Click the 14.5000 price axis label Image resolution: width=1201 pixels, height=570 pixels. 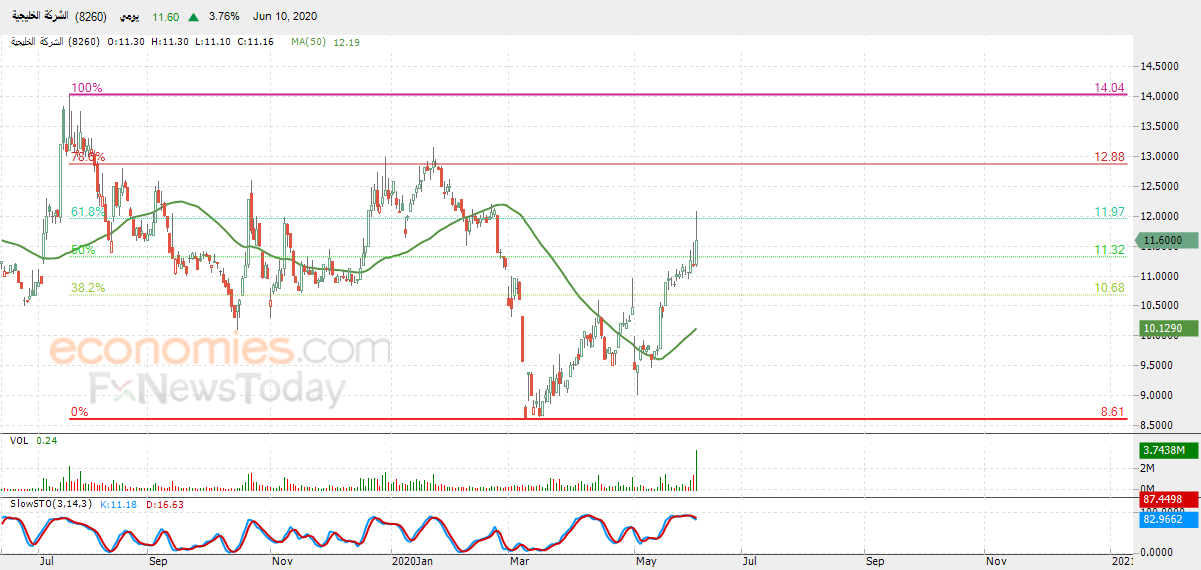(1160, 66)
